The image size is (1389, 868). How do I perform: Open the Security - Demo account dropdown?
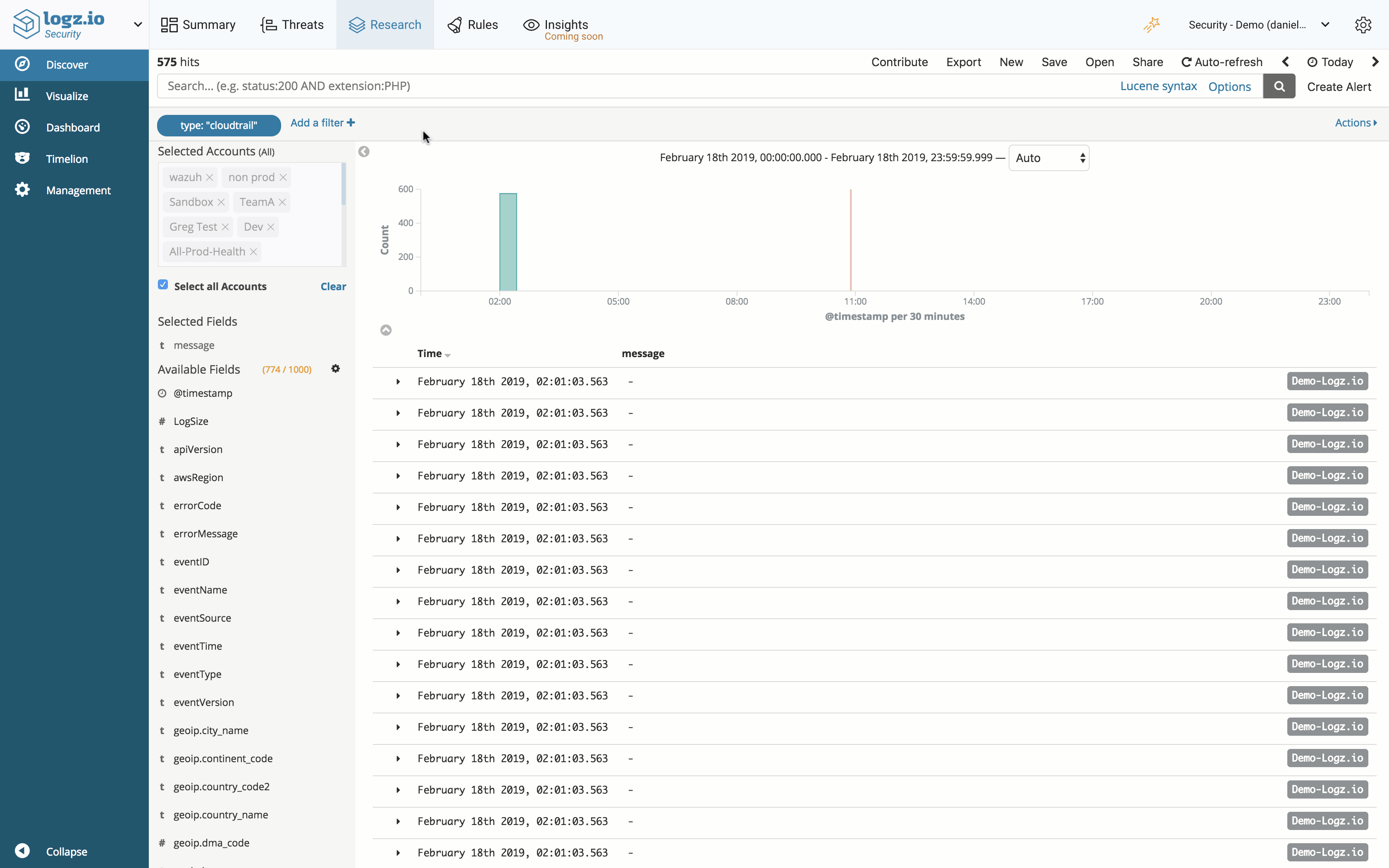pyautogui.click(x=1259, y=25)
